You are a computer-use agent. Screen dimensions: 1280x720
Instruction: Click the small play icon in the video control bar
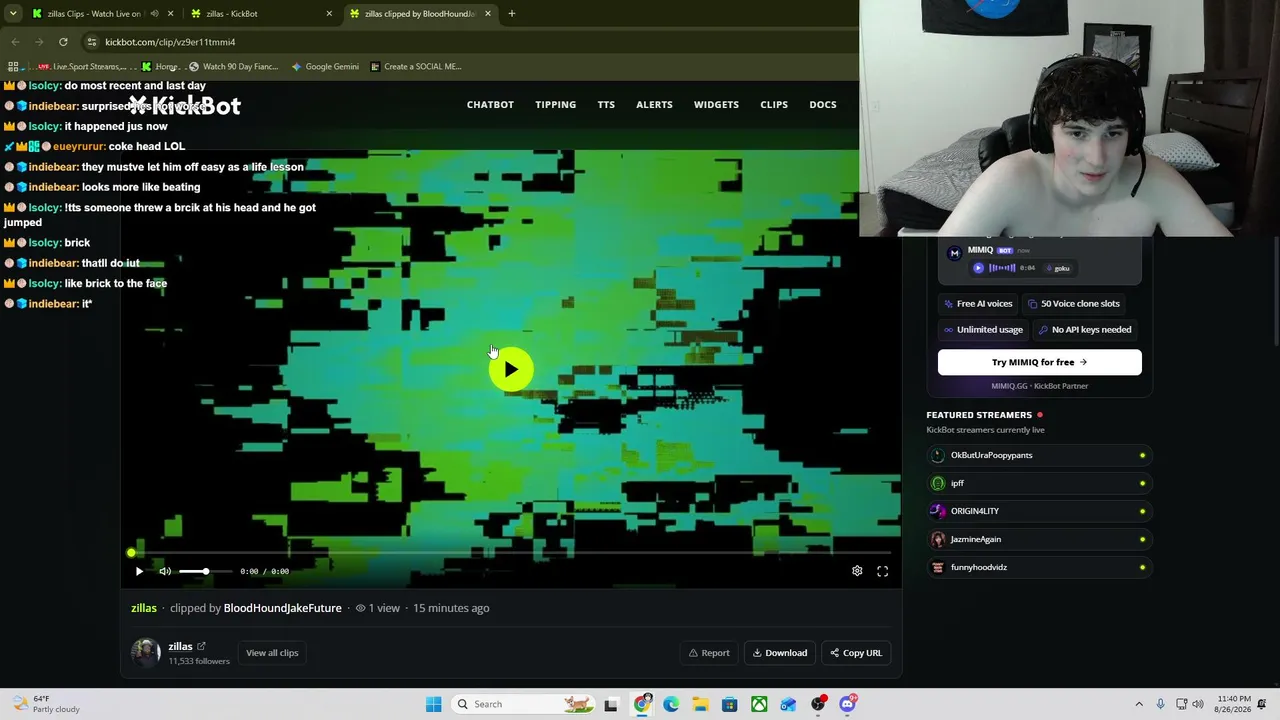(139, 571)
